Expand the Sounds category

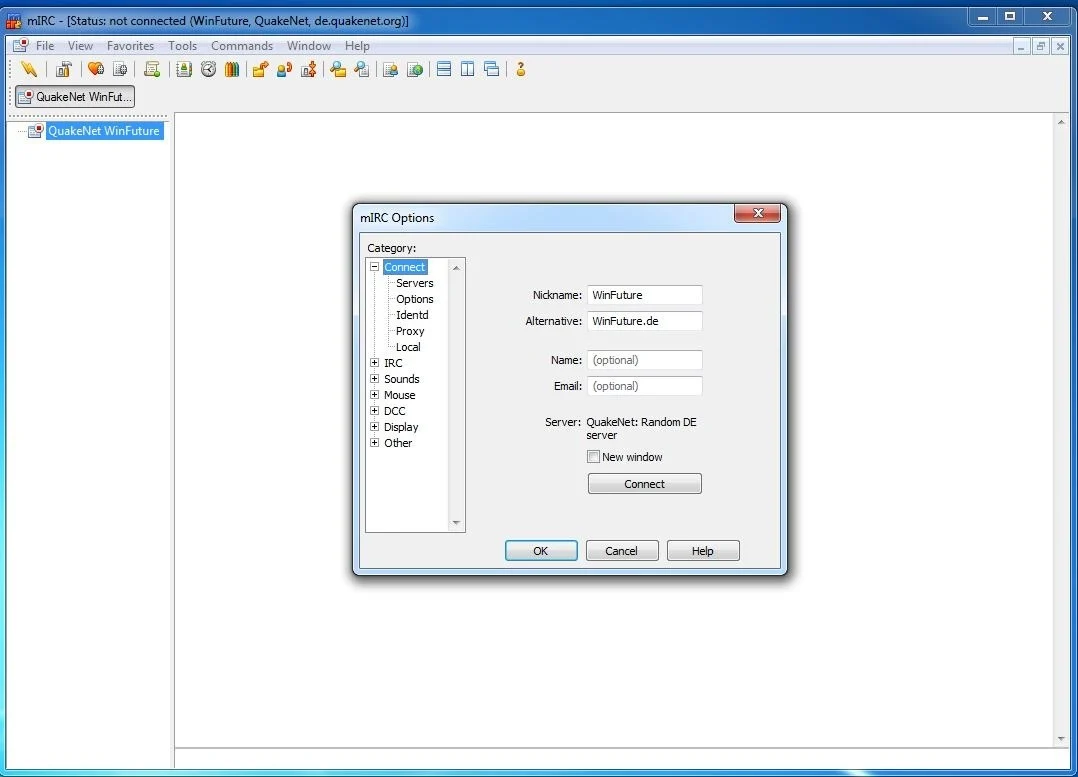click(375, 378)
